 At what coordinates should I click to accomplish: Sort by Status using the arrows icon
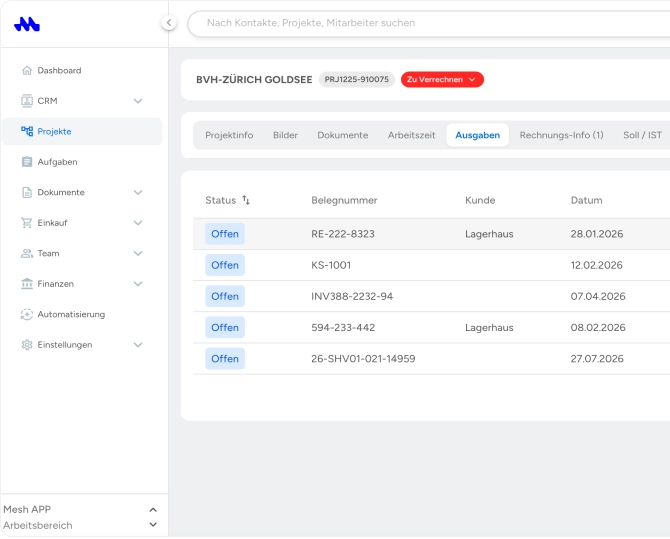246,200
